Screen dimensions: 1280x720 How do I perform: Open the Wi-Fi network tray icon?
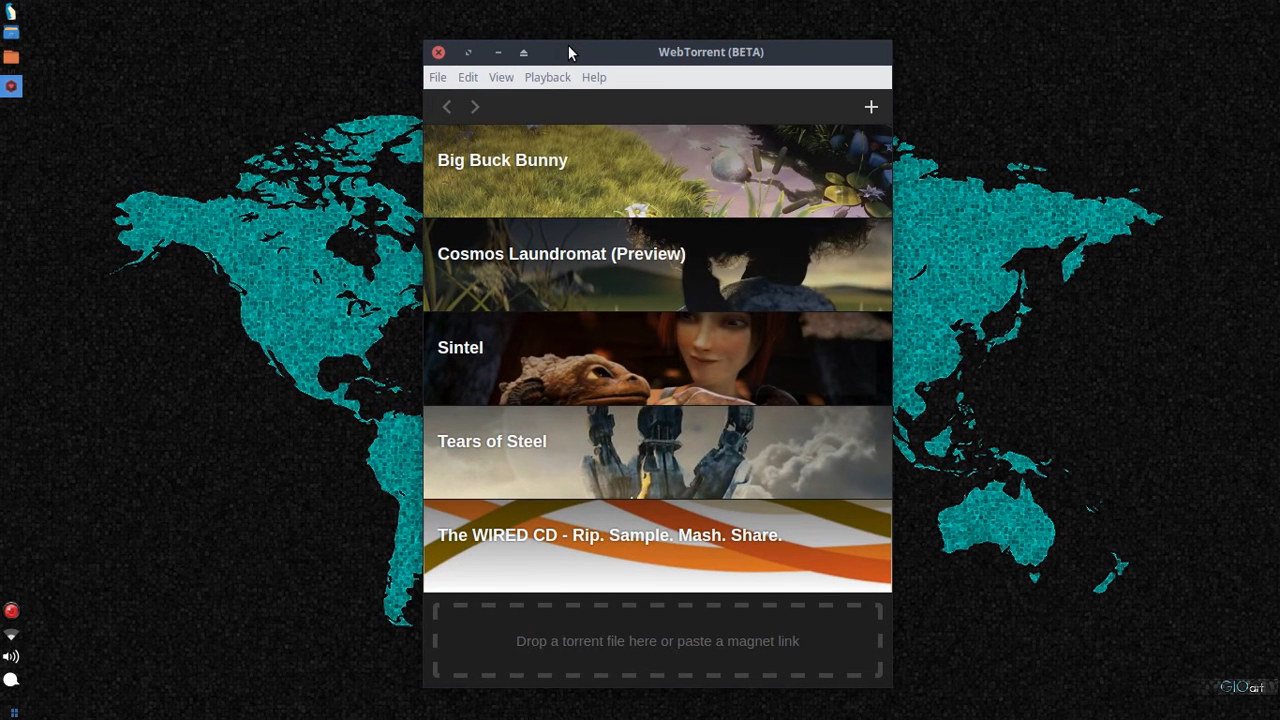coord(11,635)
